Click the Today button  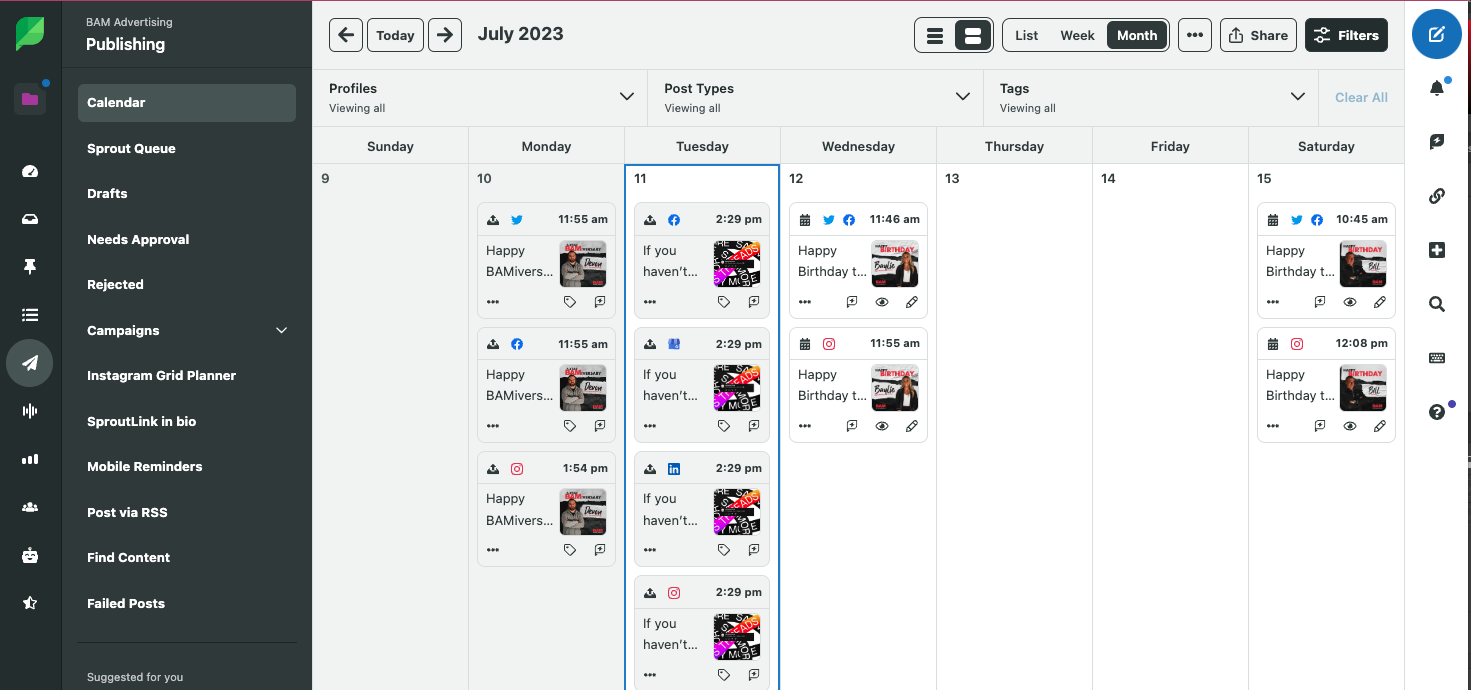[x=395, y=35]
